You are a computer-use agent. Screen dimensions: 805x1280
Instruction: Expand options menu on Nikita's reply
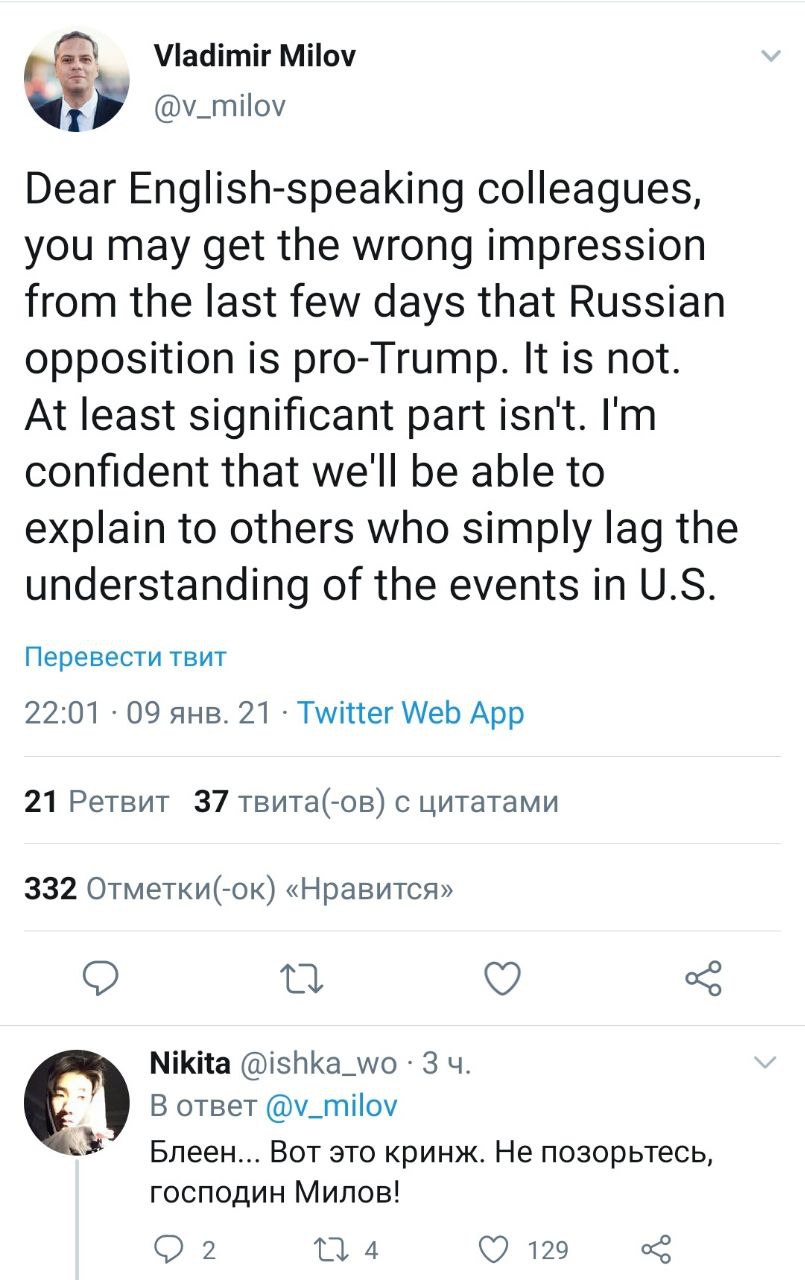(x=763, y=1061)
